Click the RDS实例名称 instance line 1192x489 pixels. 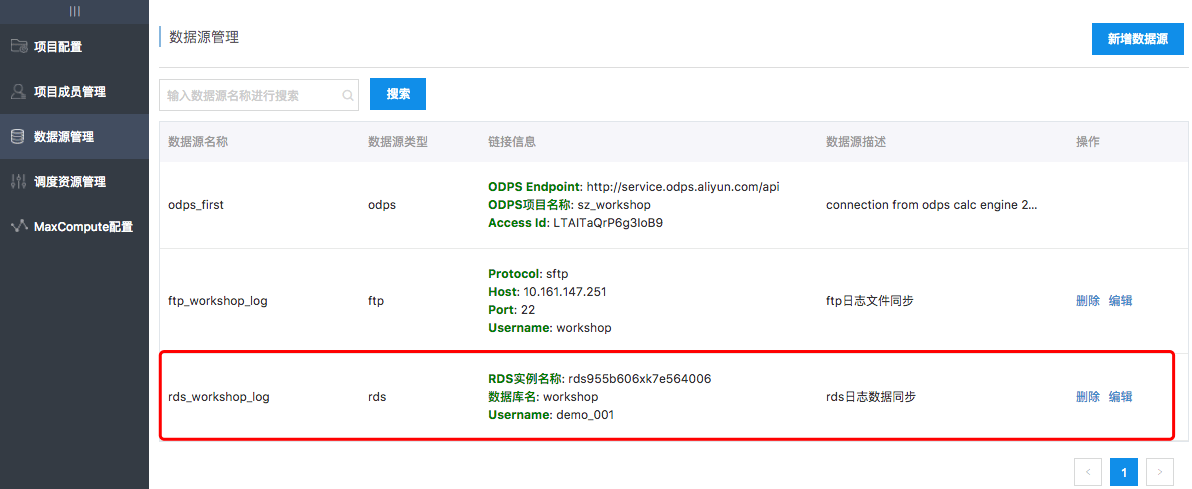[600, 378]
